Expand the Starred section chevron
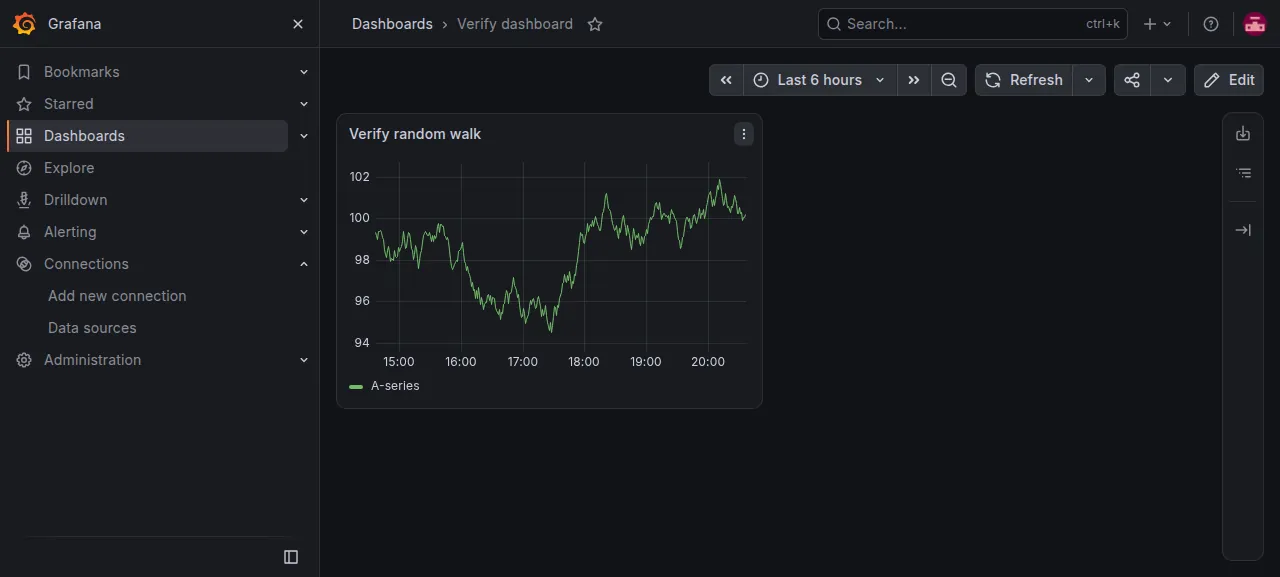The width and height of the screenshot is (1280, 577). point(304,104)
